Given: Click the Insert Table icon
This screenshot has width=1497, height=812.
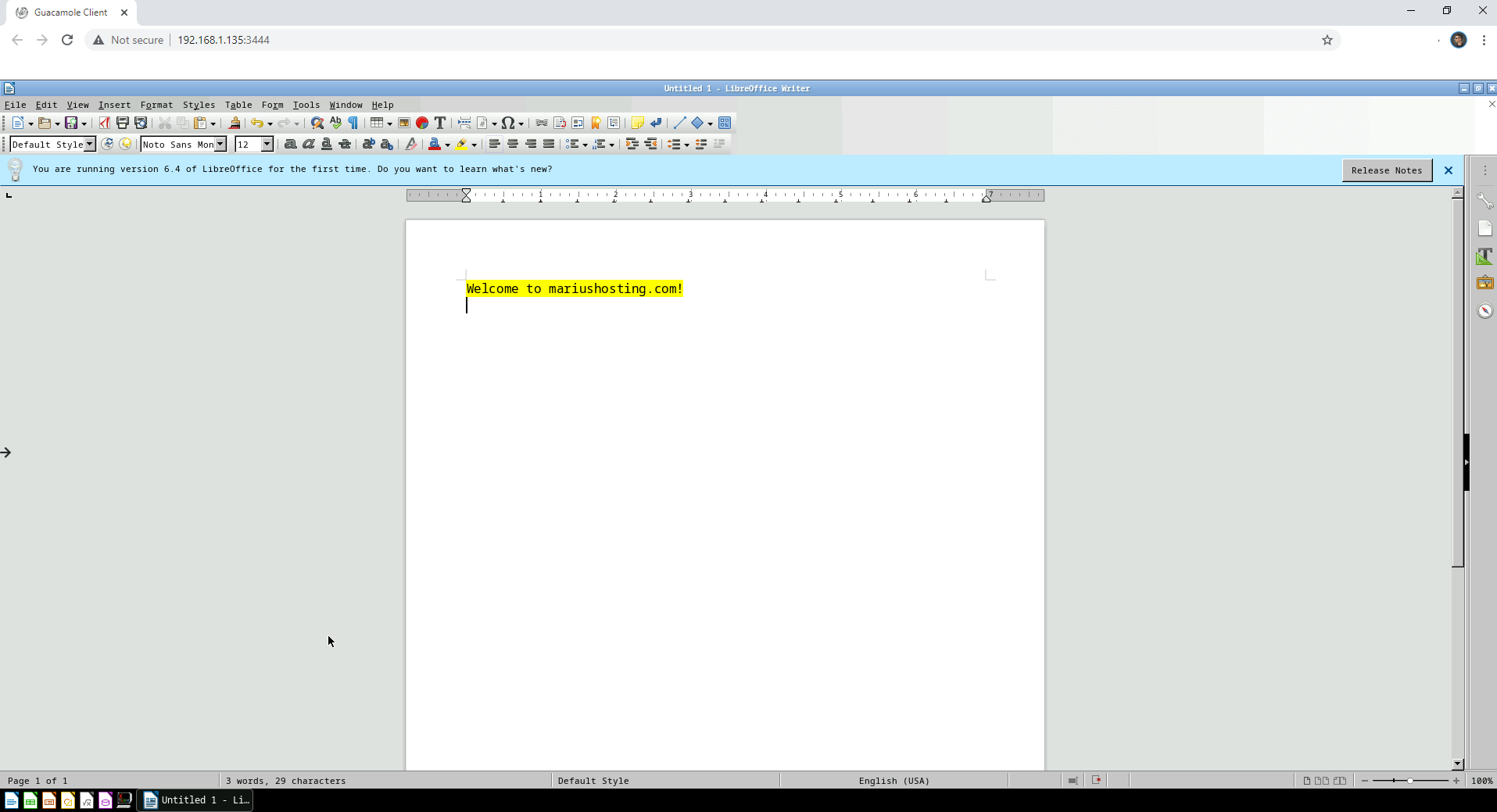Looking at the screenshot, I should click(x=377, y=123).
